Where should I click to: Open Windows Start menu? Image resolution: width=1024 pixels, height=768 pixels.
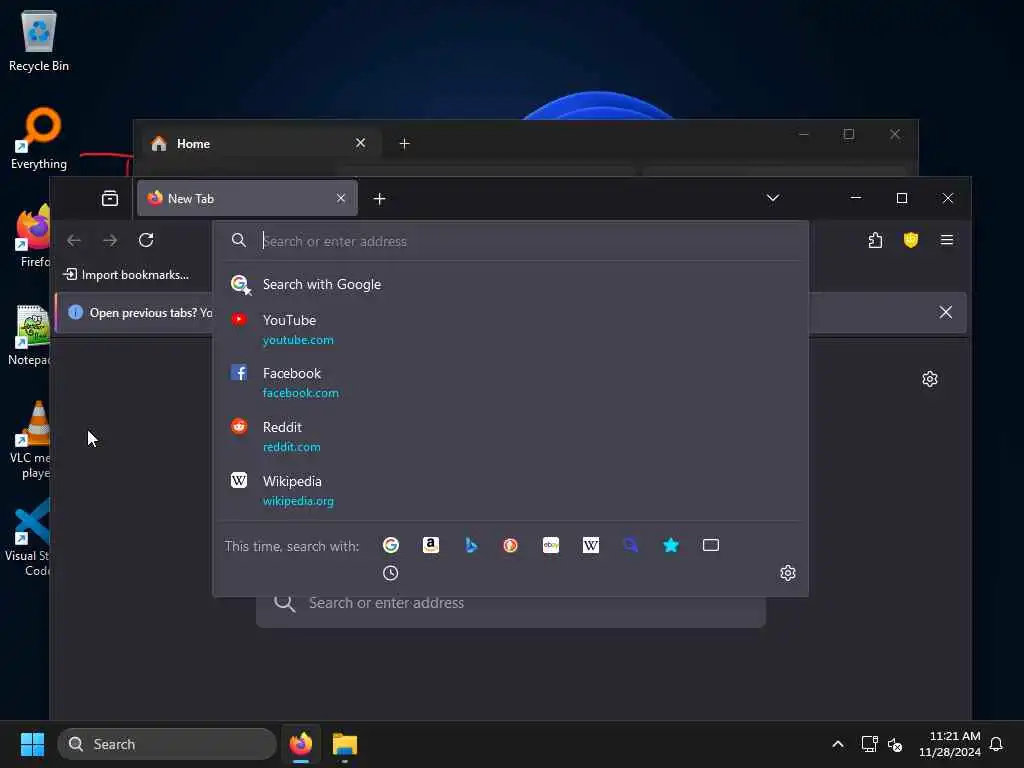point(32,744)
